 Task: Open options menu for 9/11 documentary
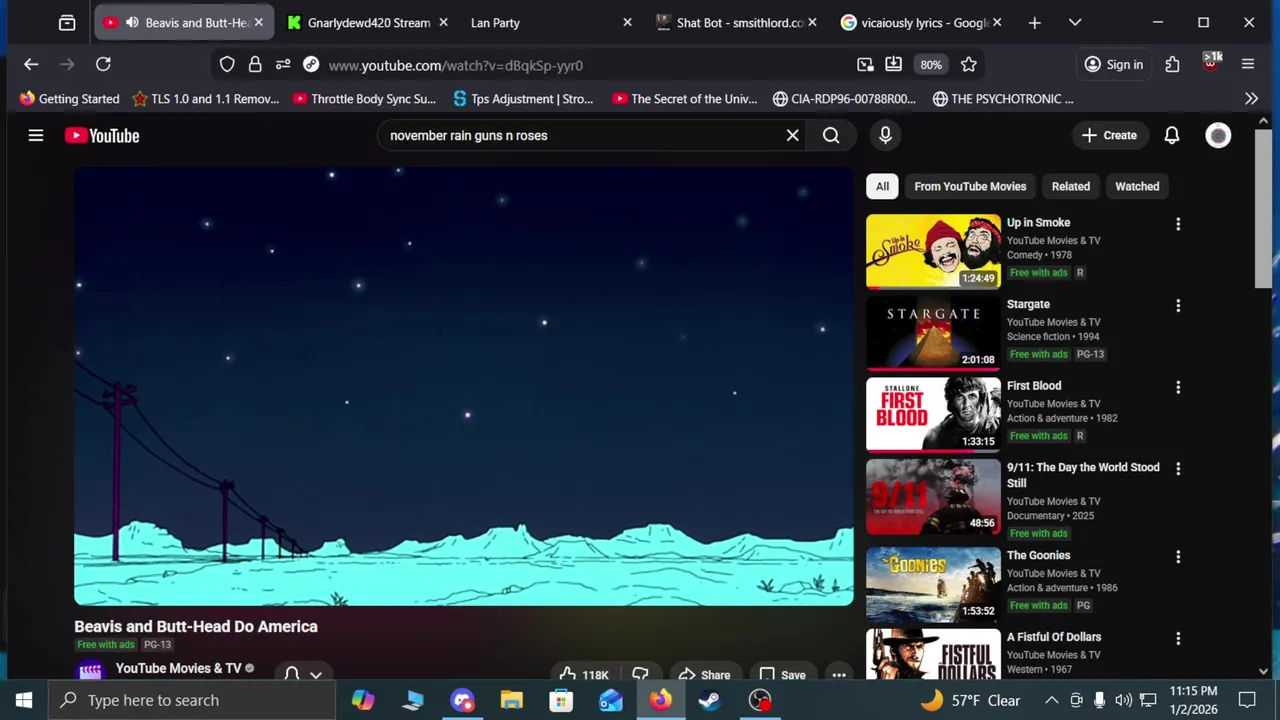pos(1178,468)
